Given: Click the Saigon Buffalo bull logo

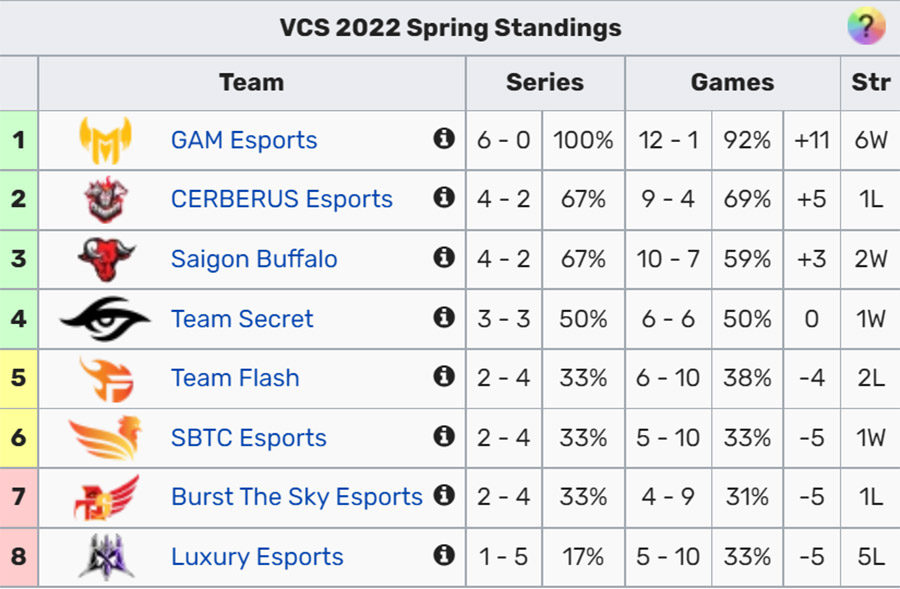Looking at the screenshot, I should (106, 259).
